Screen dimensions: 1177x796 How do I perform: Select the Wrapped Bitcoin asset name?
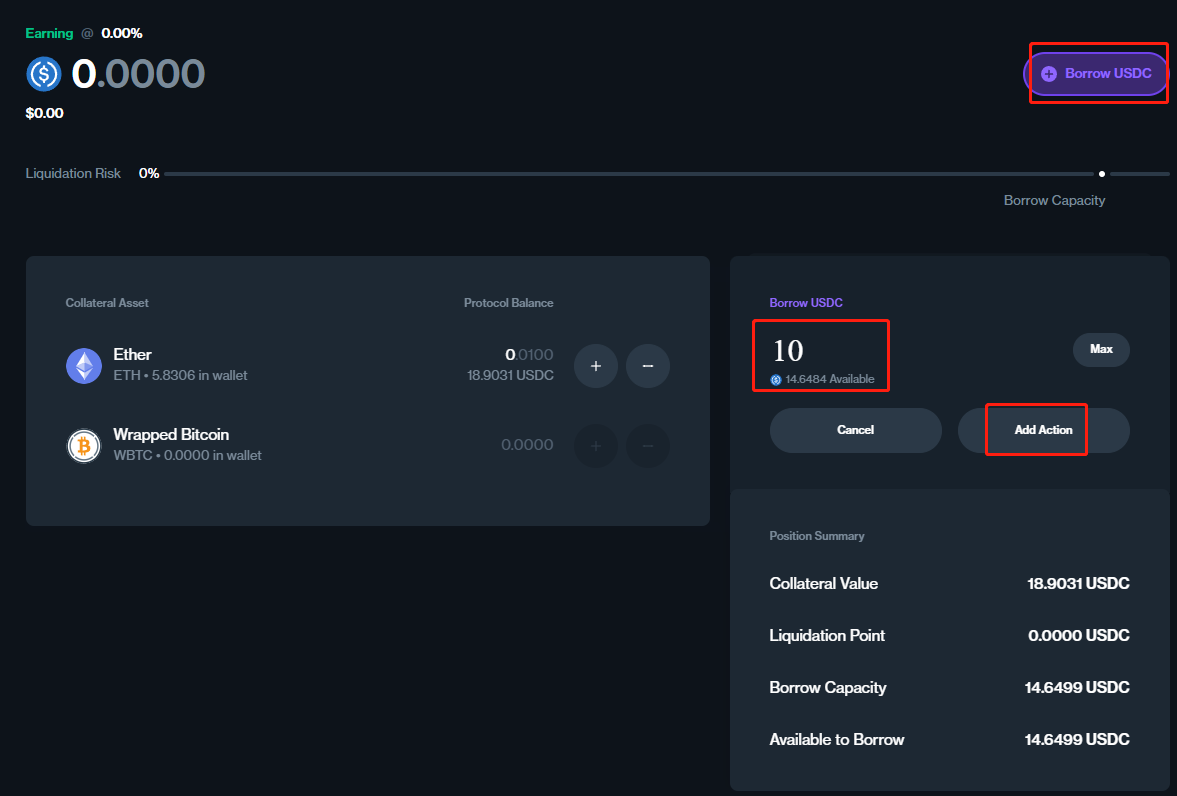pyautogui.click(x=171, y=435)
